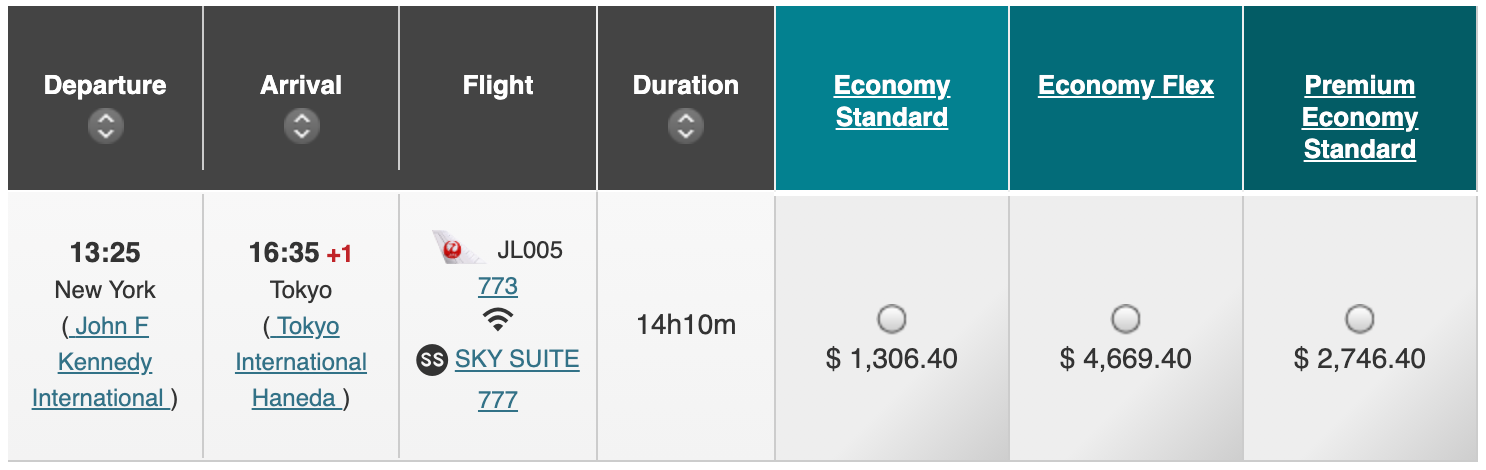Image resolution: width=1486 pixels, height=470 pixels.
Task: Click the SS Sky Suite badge icon
Action: coord(431,360)
